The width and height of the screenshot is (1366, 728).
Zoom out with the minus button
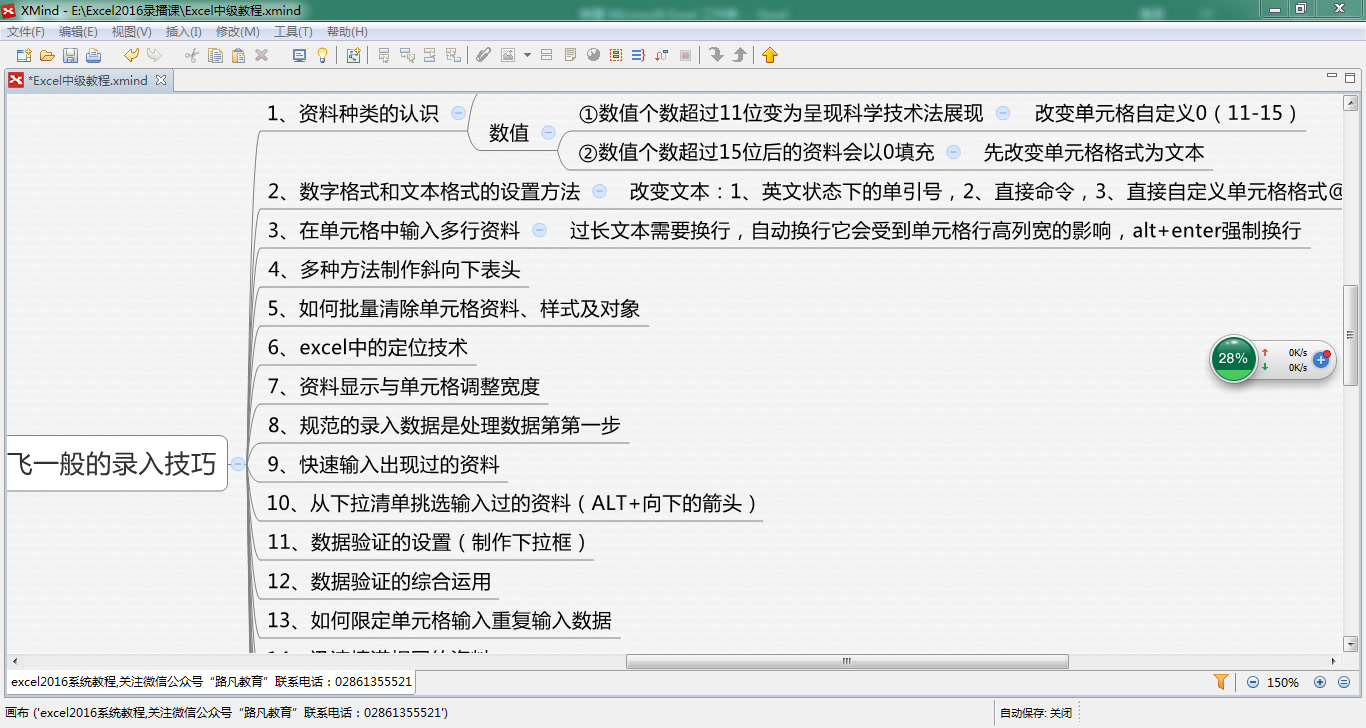1252,682
